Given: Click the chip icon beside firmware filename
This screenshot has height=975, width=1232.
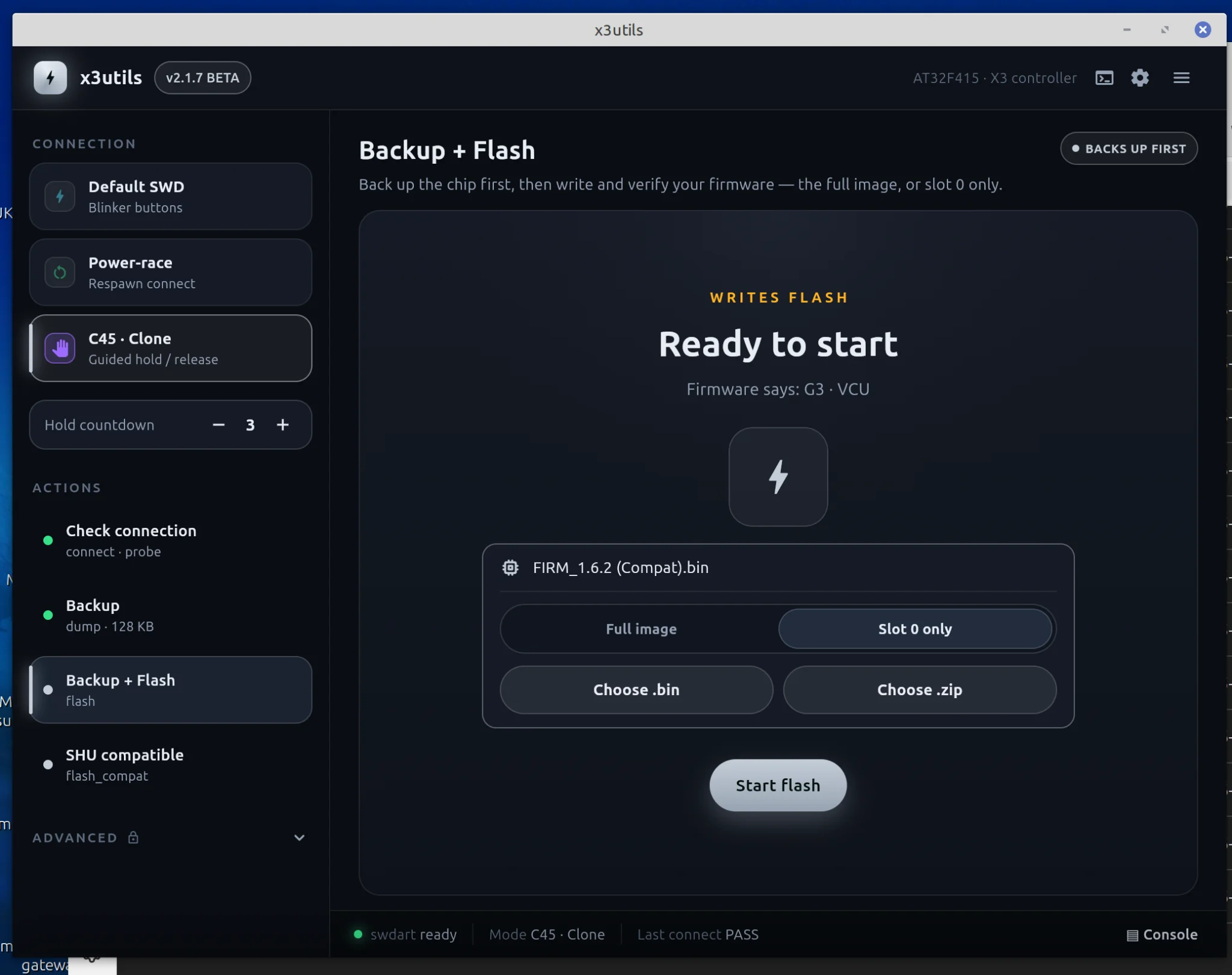Looking at the screenshot, I should tap(510, 568).
